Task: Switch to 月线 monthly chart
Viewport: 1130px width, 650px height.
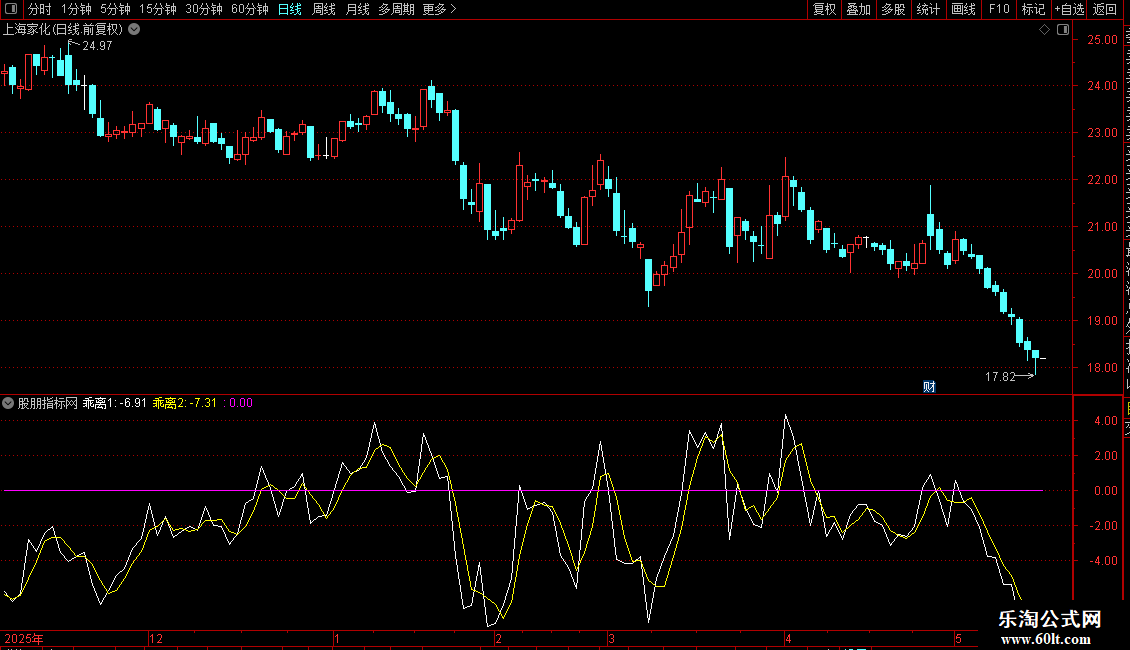Action: click(357, 9)
